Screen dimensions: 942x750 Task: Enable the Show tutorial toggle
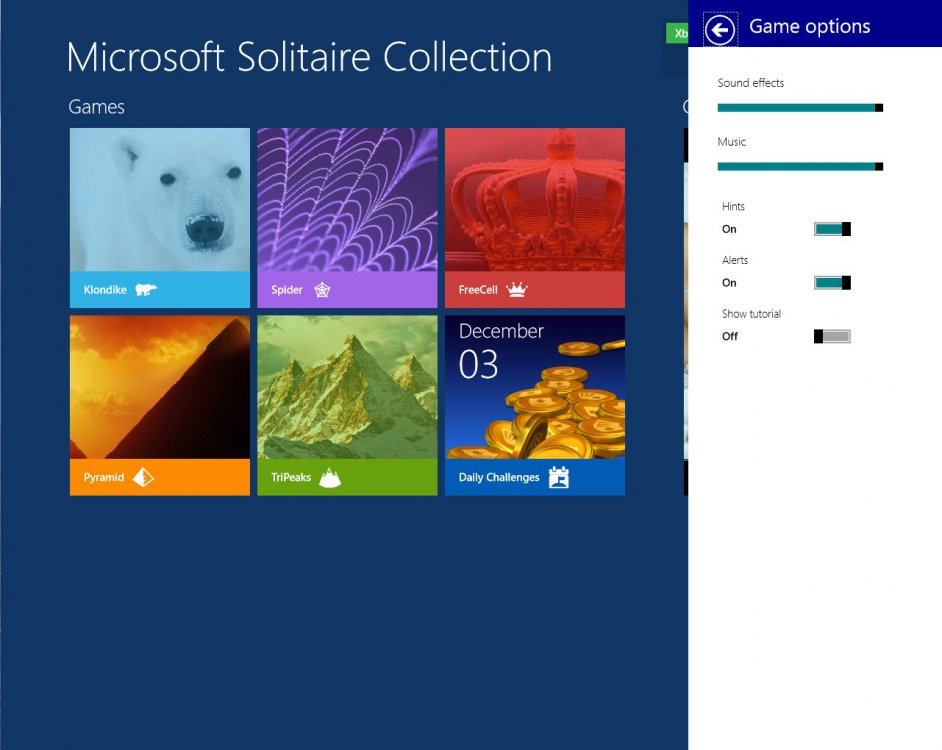832,336
